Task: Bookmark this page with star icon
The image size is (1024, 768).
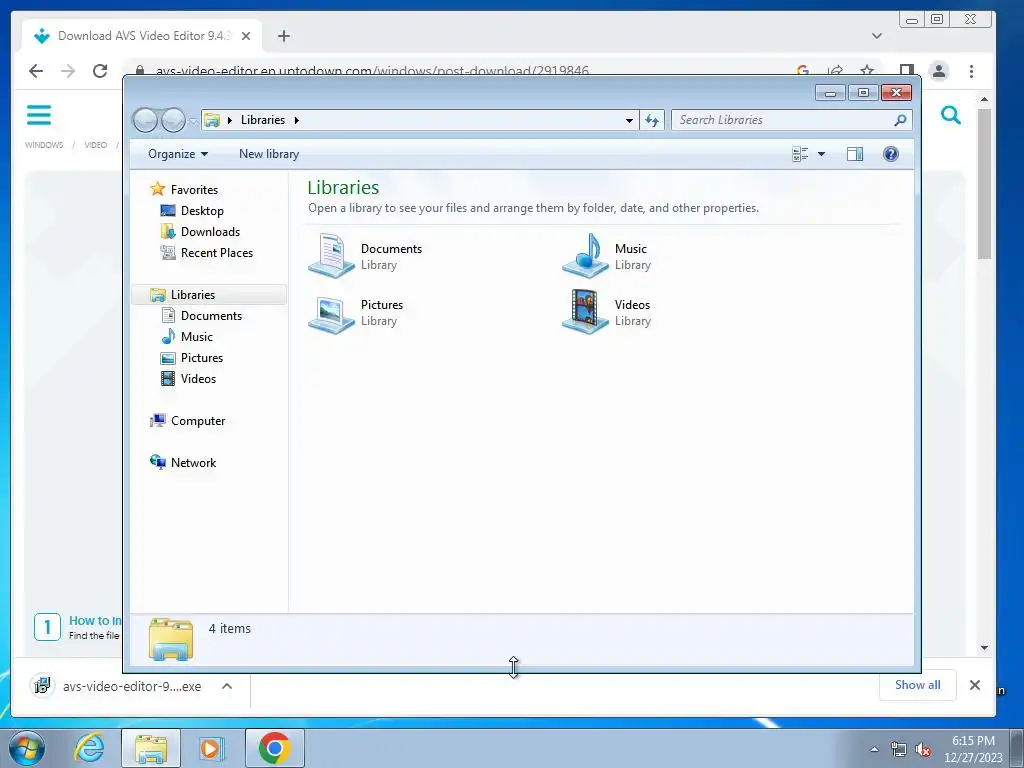Action: click(x=867, y=70)
